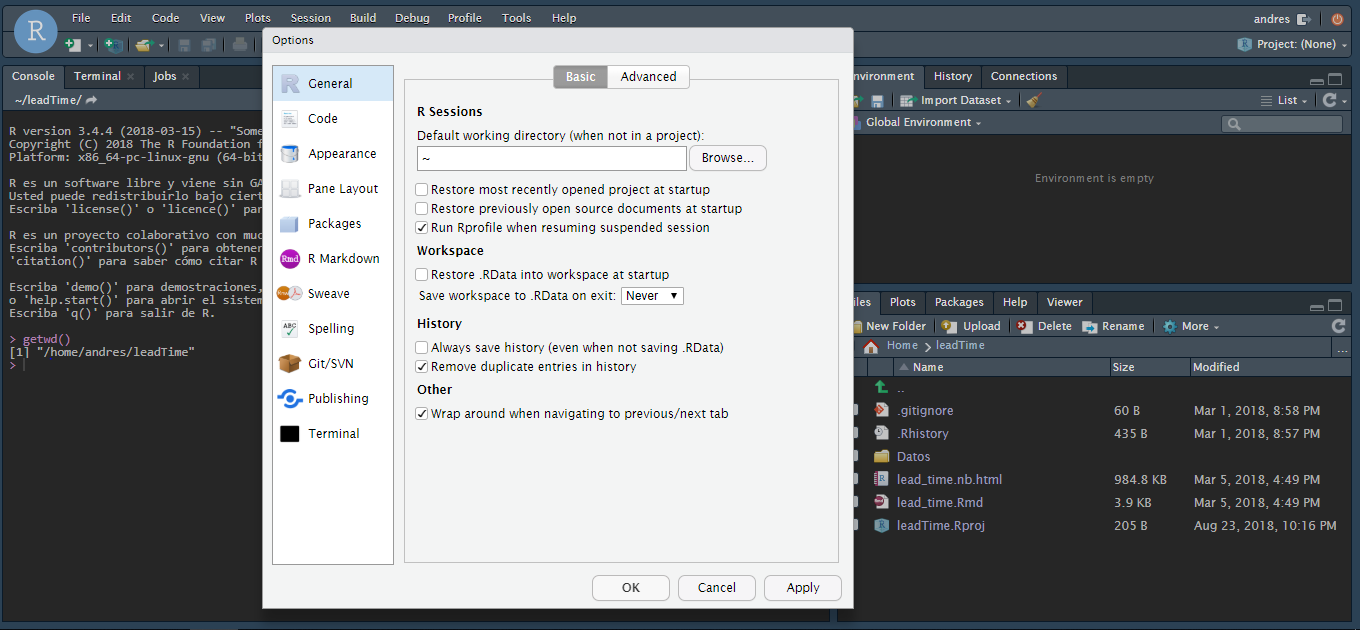1360x630 pixels.
Task: Enable Restore .RData into workspace at startup
Action: [x=422, y=274]
